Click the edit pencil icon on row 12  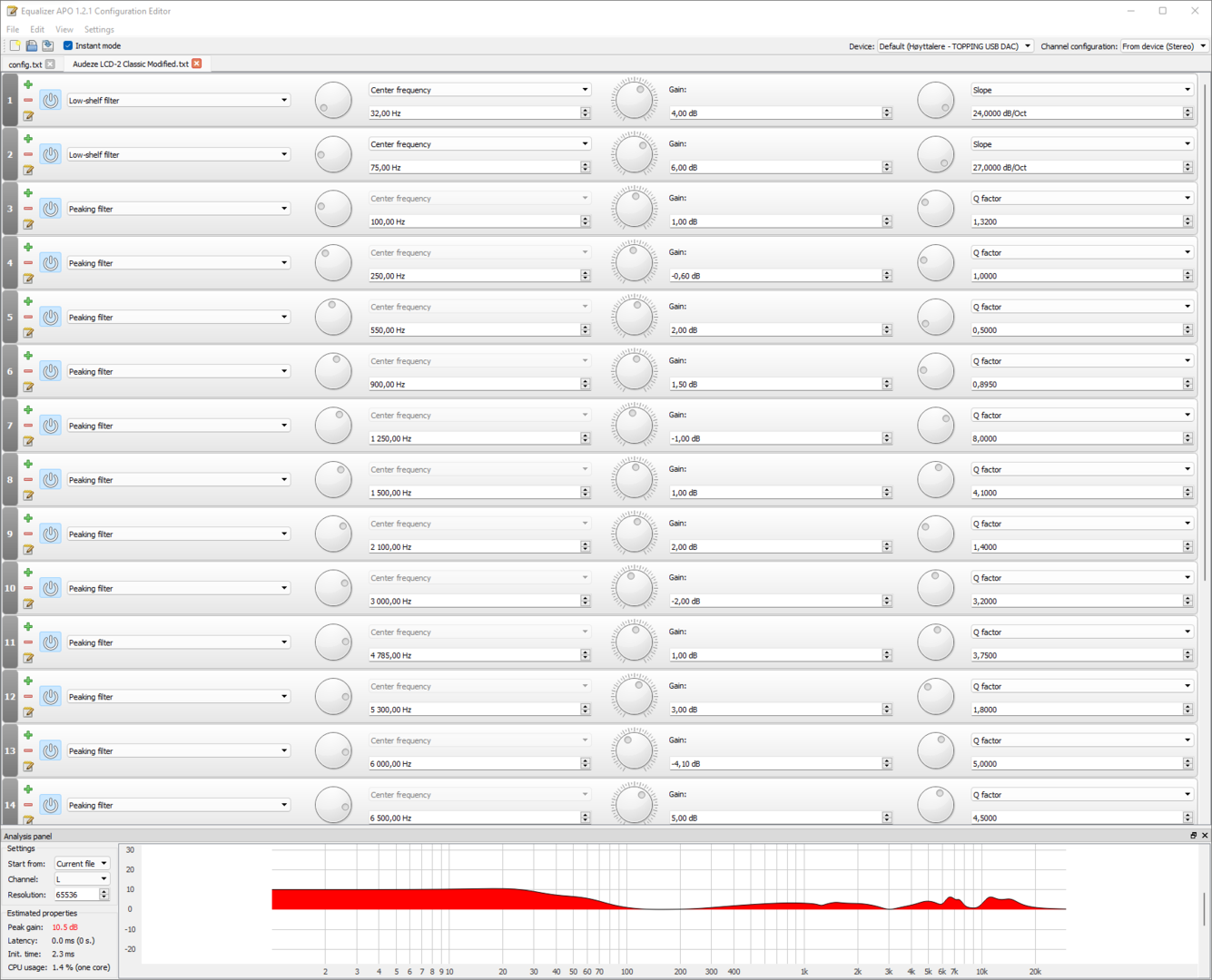[x=28, y=712]
